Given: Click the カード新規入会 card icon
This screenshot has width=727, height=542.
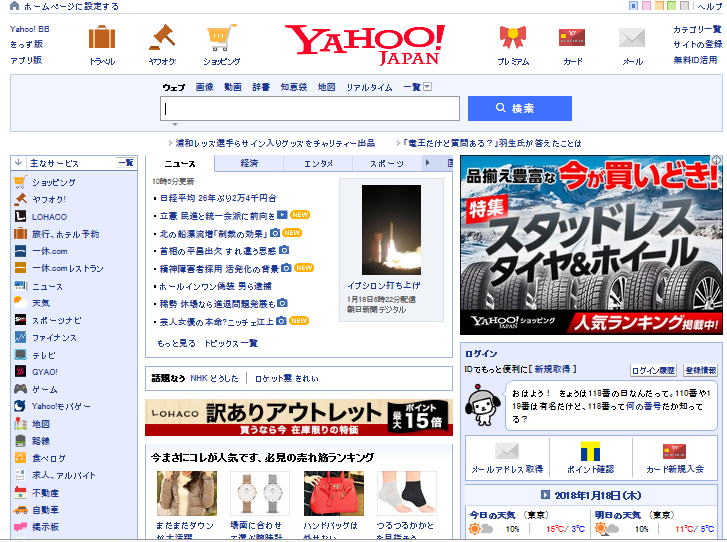Looking at the screenshot, I should (x=674, y=451).
